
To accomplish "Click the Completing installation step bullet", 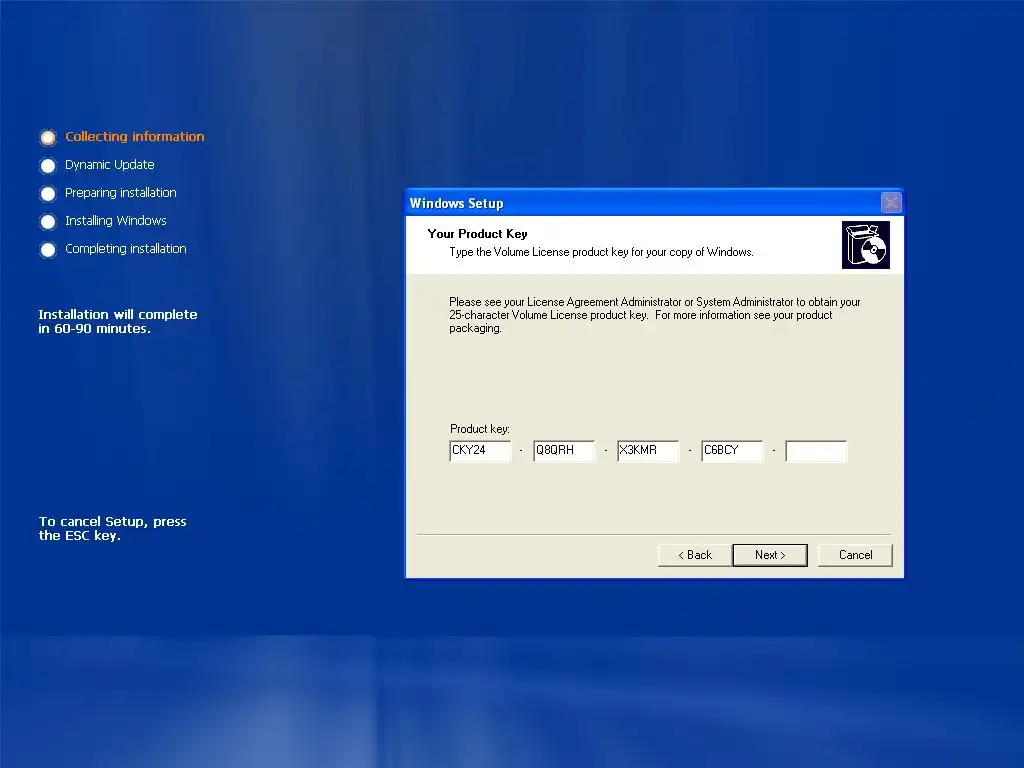I will (48, 250).
